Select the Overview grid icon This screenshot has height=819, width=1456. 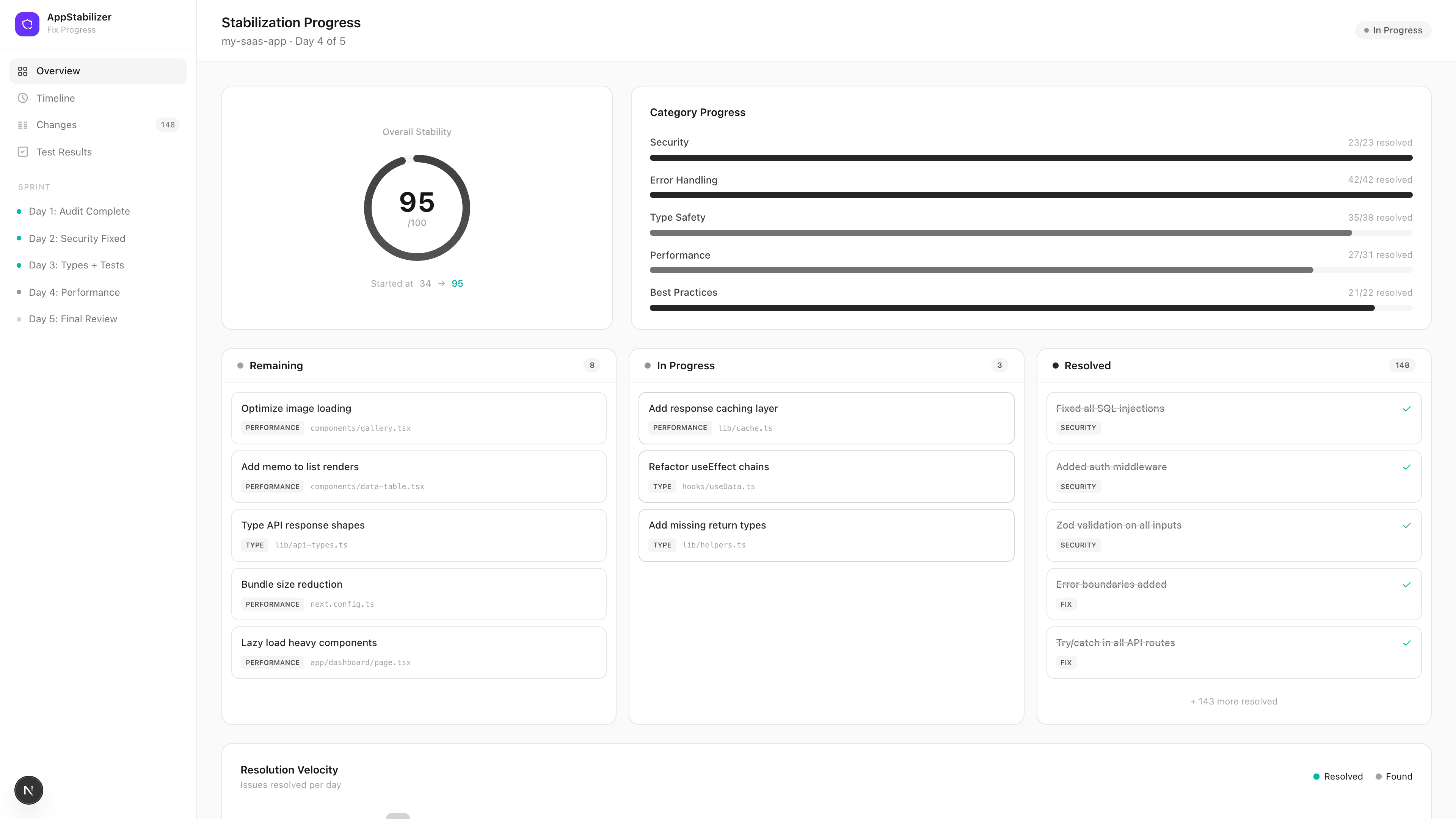click(x=23, y=71)
